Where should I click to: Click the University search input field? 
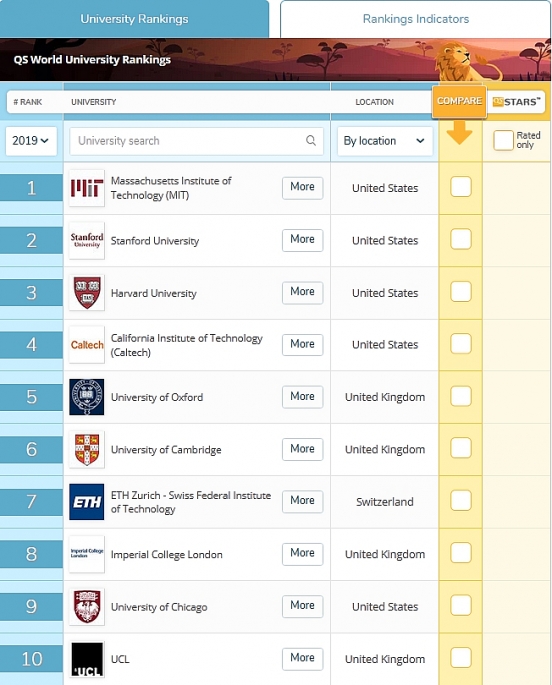pyautogui.click(x=197, y=141)
